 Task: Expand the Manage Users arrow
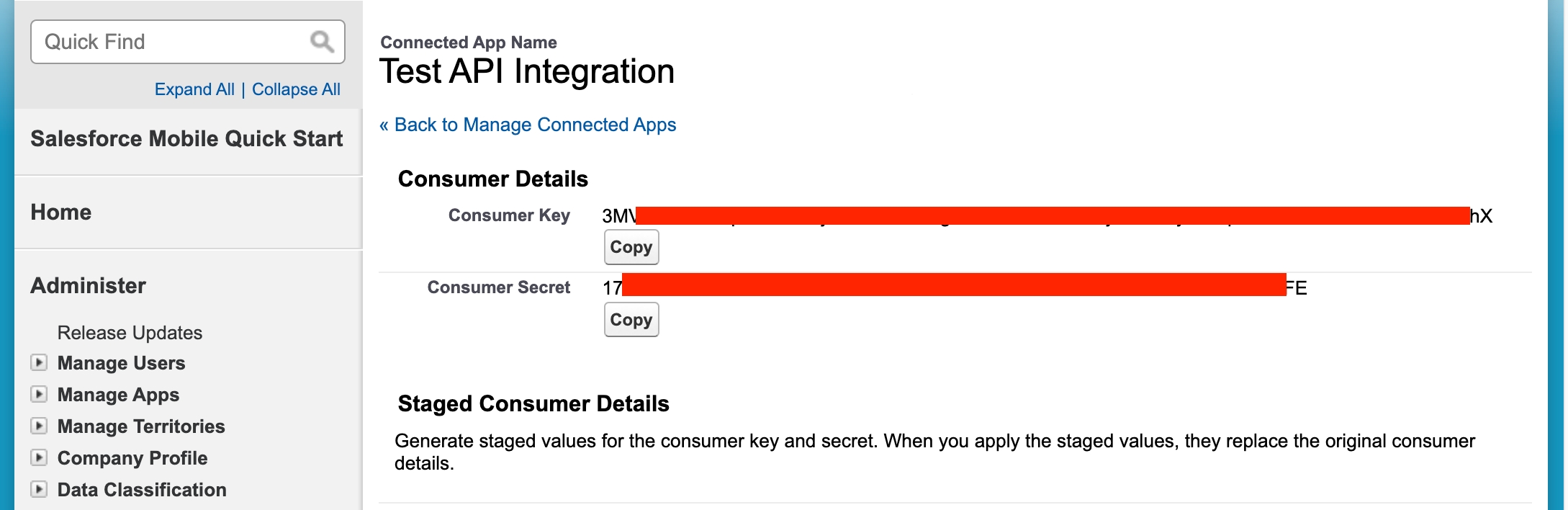click(x=39, y=362)
